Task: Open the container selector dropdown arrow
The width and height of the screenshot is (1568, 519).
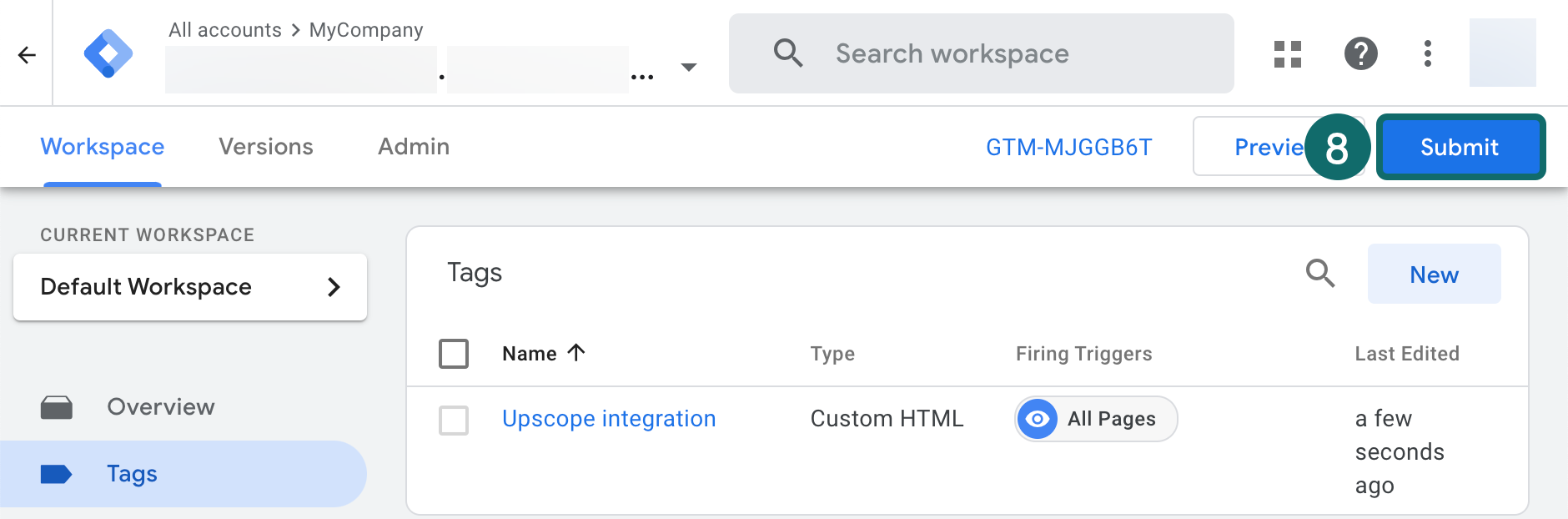Action: 689,68
